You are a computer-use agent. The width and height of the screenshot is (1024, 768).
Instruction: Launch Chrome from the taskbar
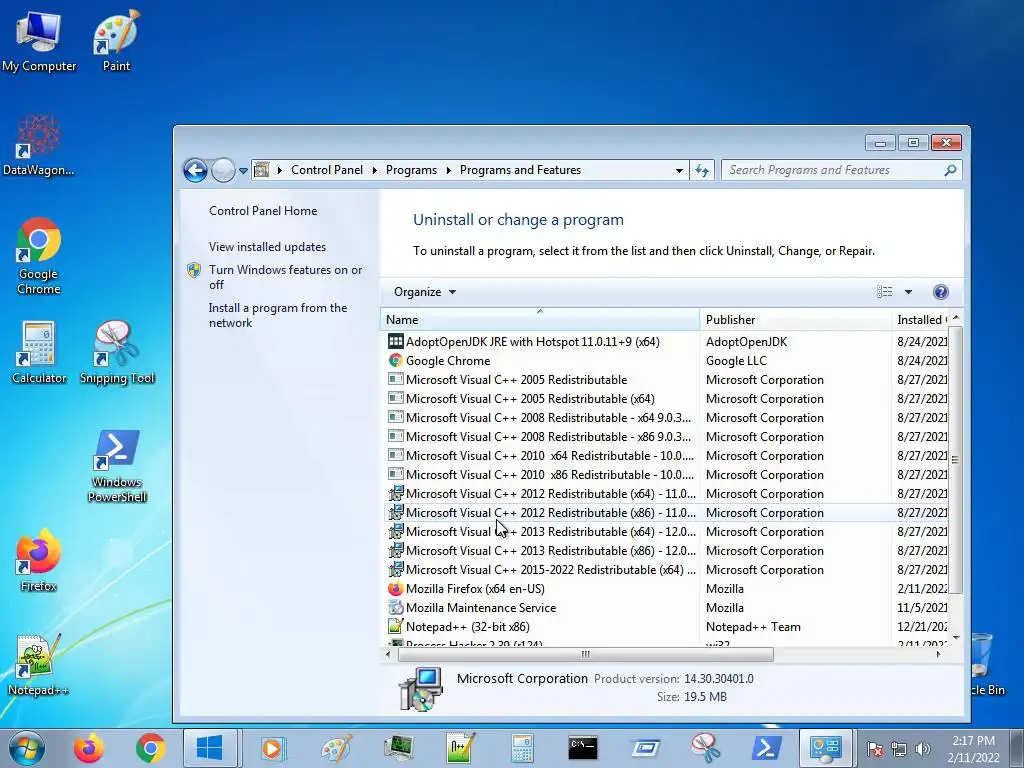pos(151,748)
